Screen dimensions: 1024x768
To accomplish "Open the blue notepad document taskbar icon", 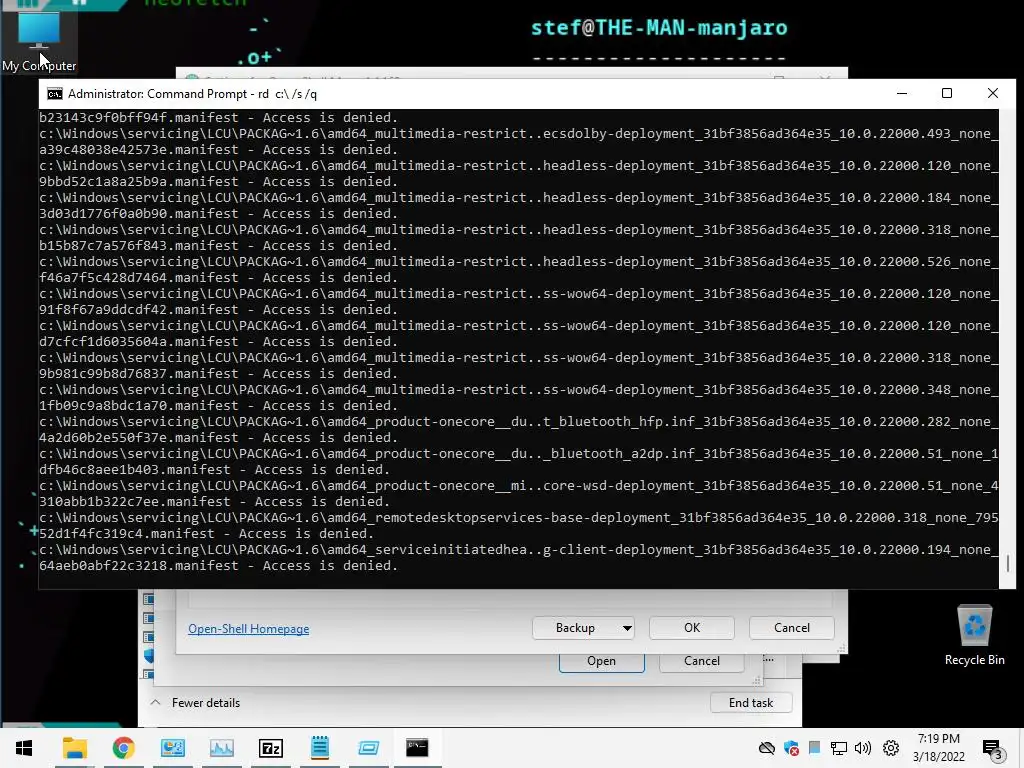I will [x=319, y=748].
